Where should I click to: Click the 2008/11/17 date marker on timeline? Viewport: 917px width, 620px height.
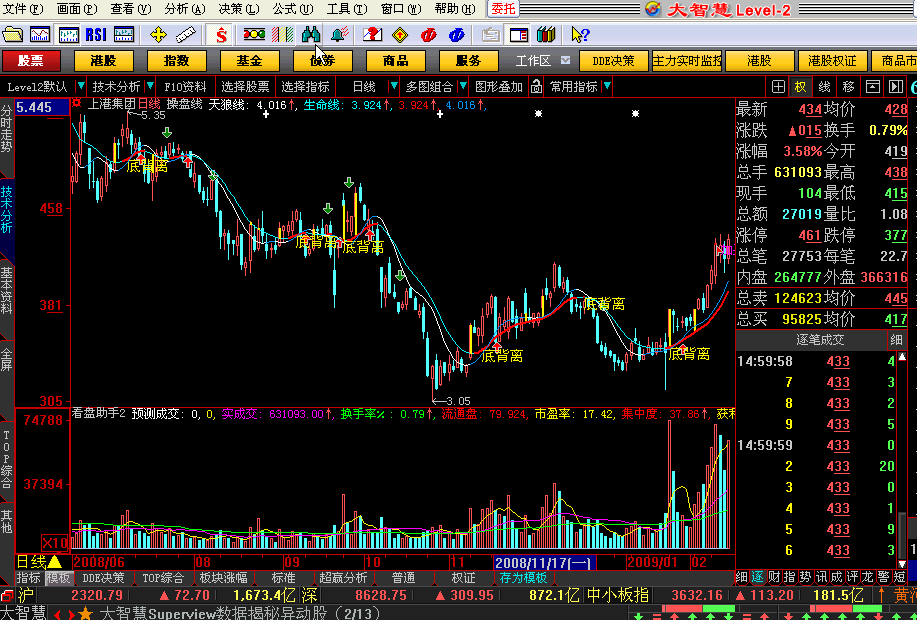point(544,563)
